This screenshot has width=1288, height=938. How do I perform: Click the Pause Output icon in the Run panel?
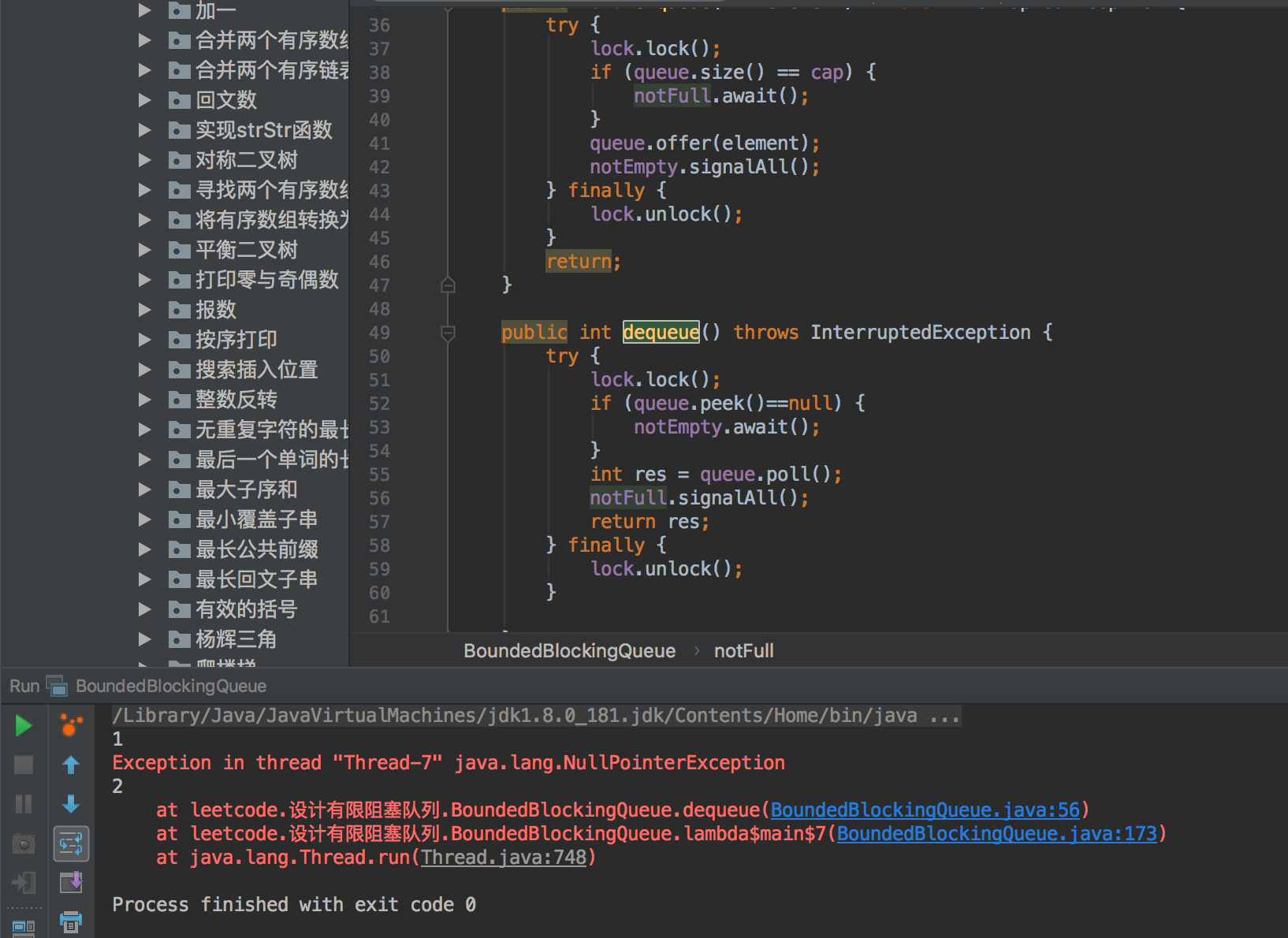click(x=24, y=804)
